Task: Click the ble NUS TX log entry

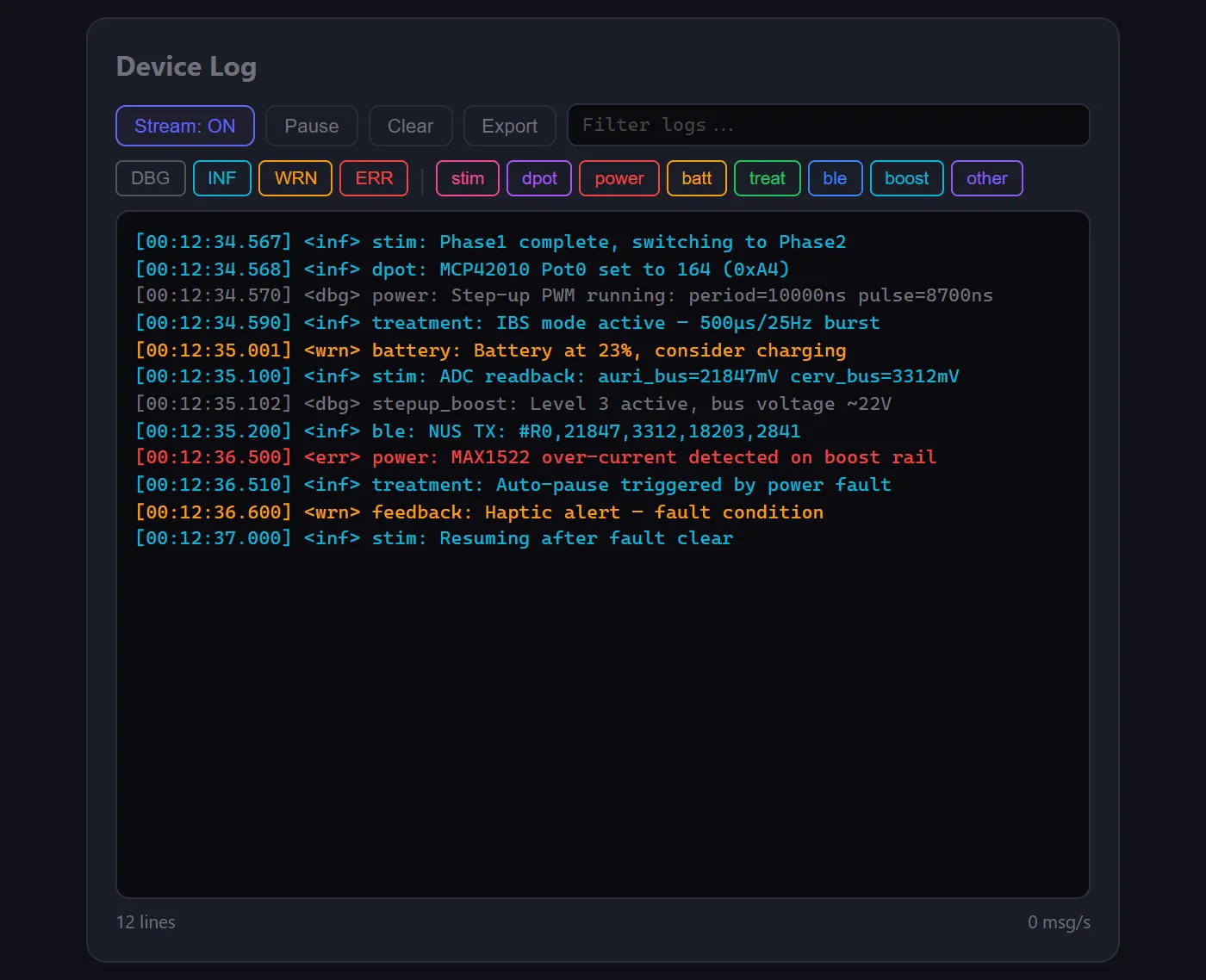Action: point(468,431)
